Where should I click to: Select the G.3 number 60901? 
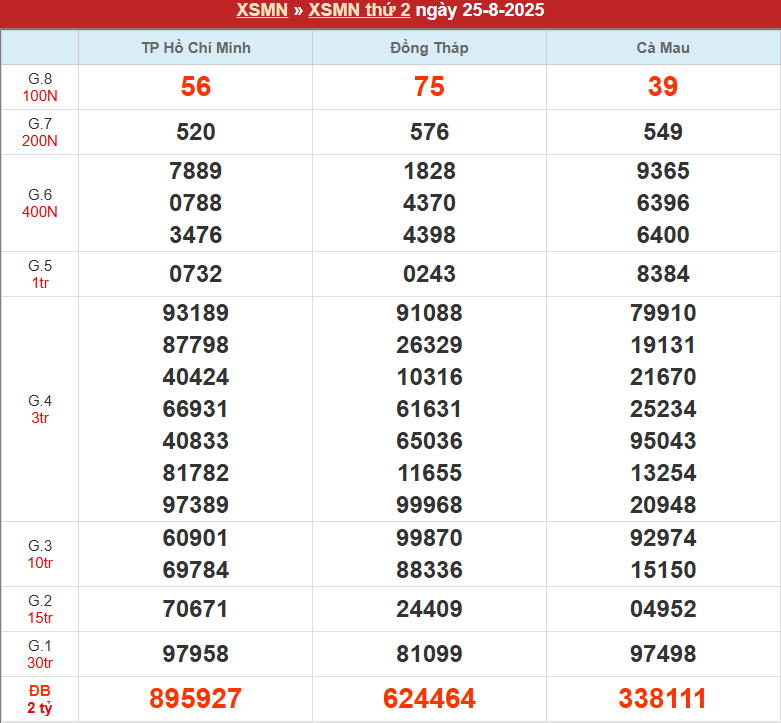(196, 538)
